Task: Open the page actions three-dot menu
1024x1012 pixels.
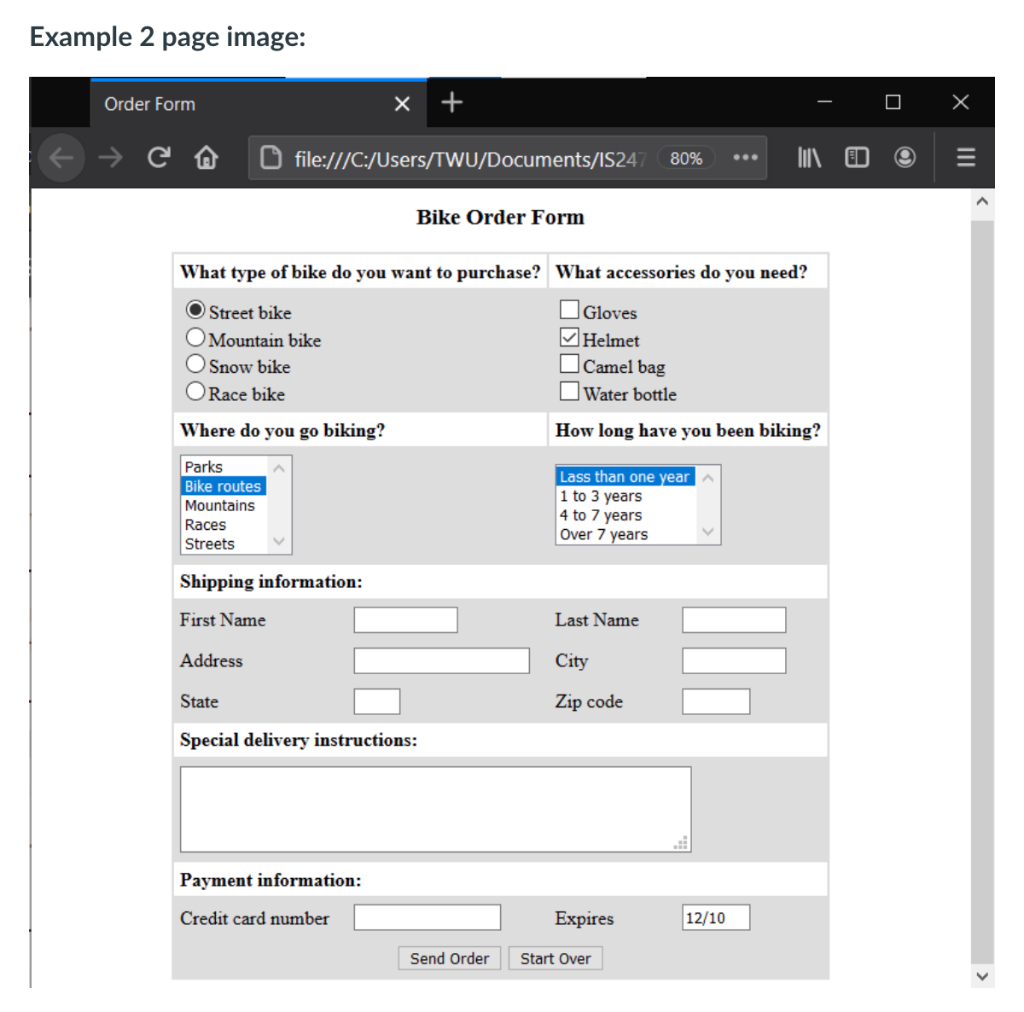Action: [x=745, y=157]
